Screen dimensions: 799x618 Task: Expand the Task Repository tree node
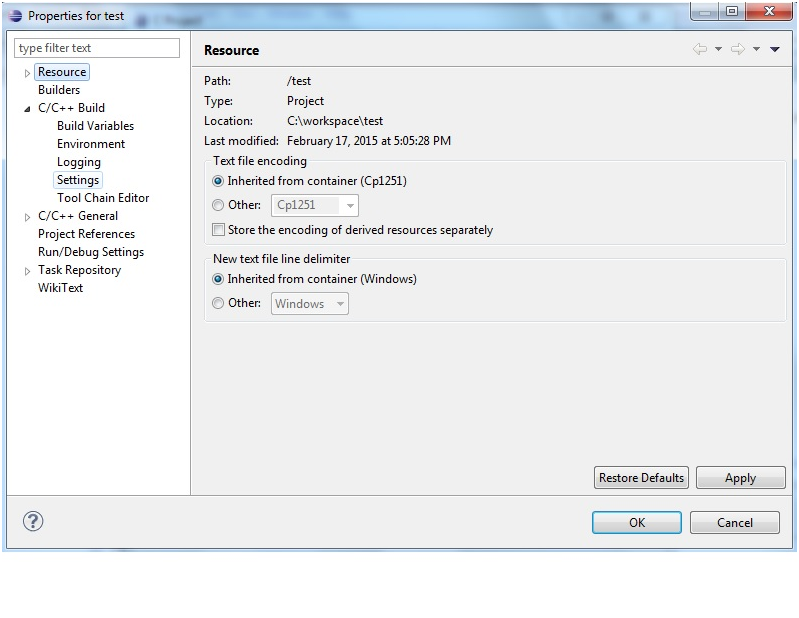click(x=28, y=271)
